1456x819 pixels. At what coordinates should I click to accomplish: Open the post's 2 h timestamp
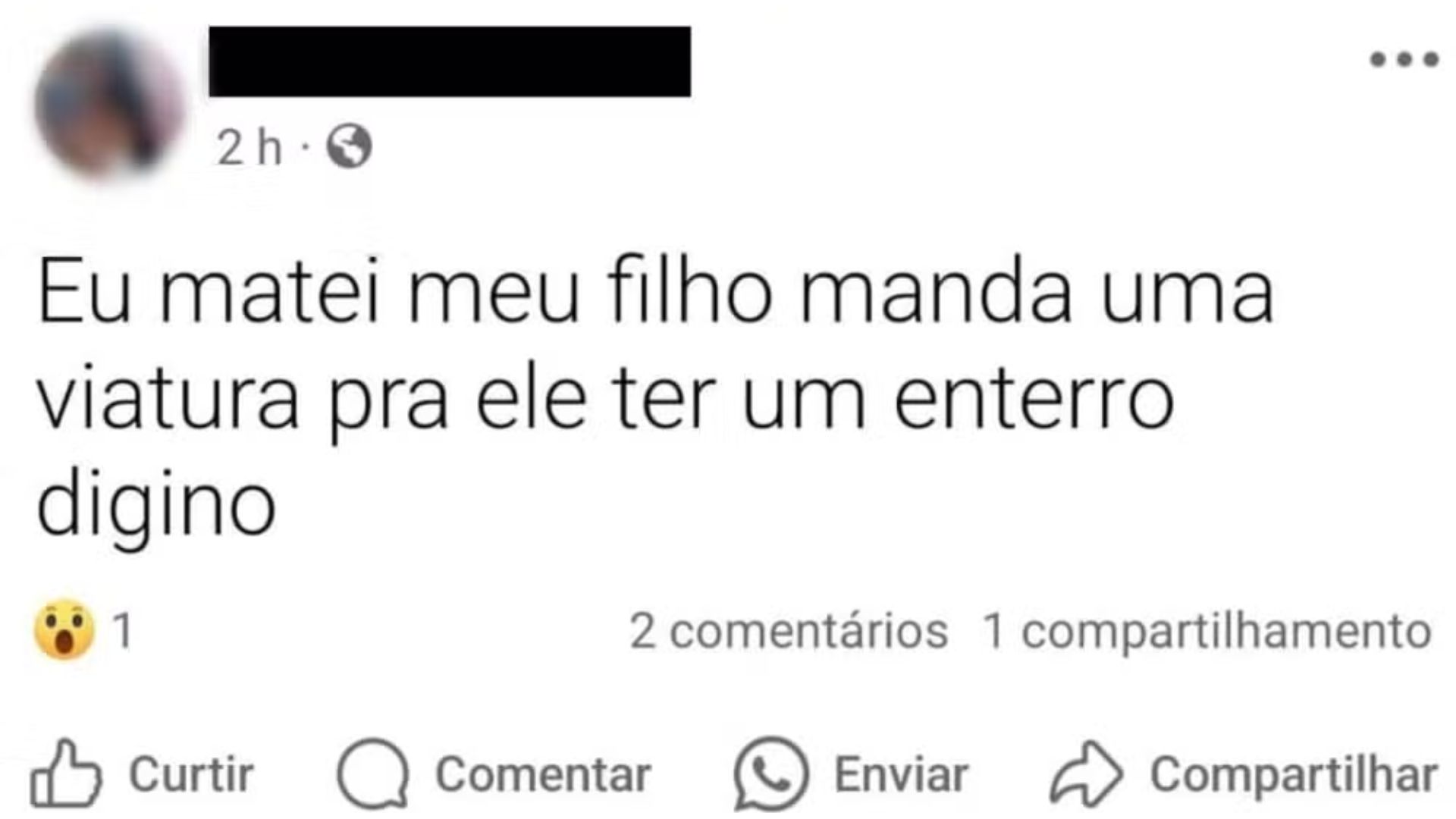point(249,147)
